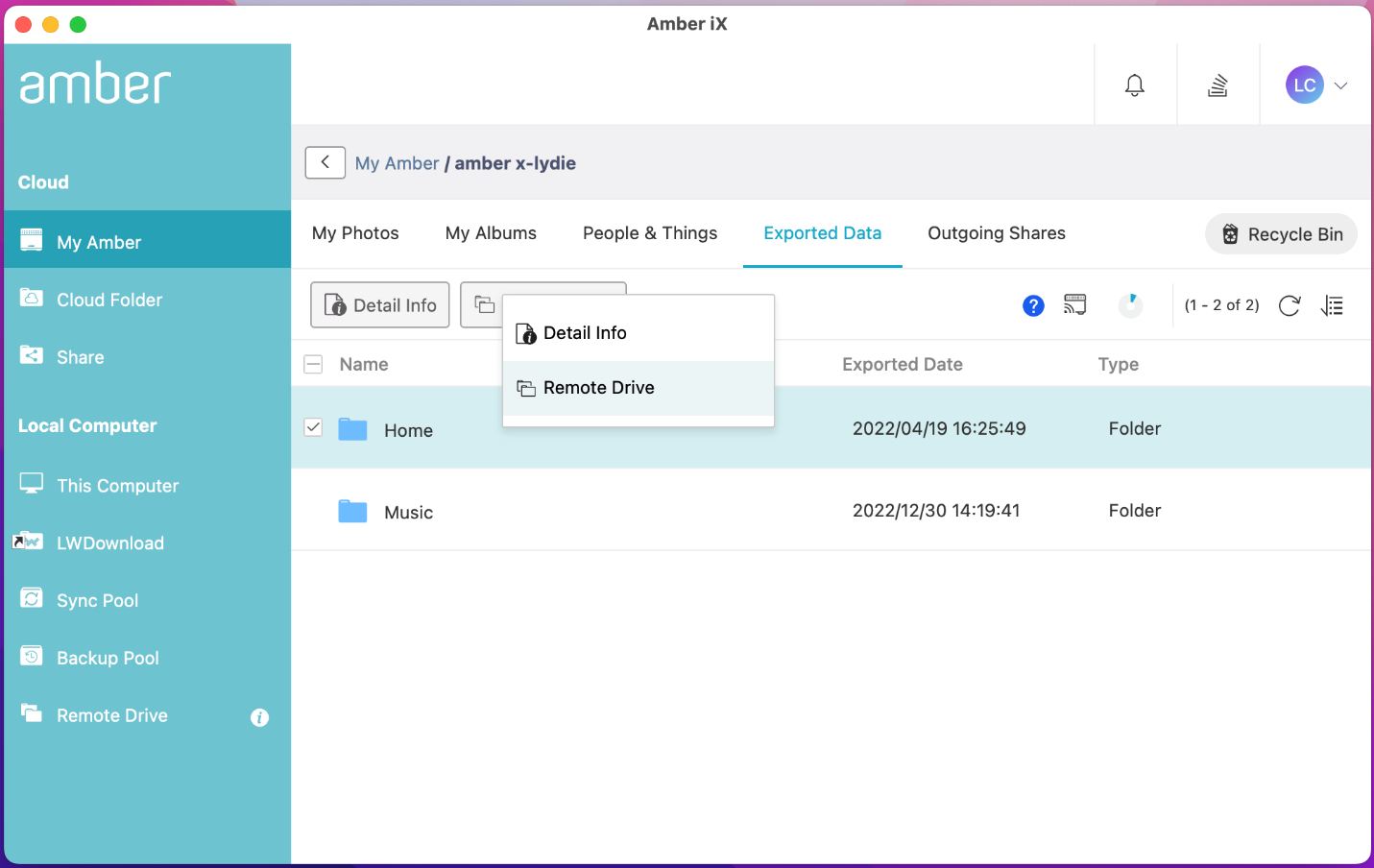Click the Remote Drive sidebar icon
Screen dimensions: 1374x868
coord(32,712)
